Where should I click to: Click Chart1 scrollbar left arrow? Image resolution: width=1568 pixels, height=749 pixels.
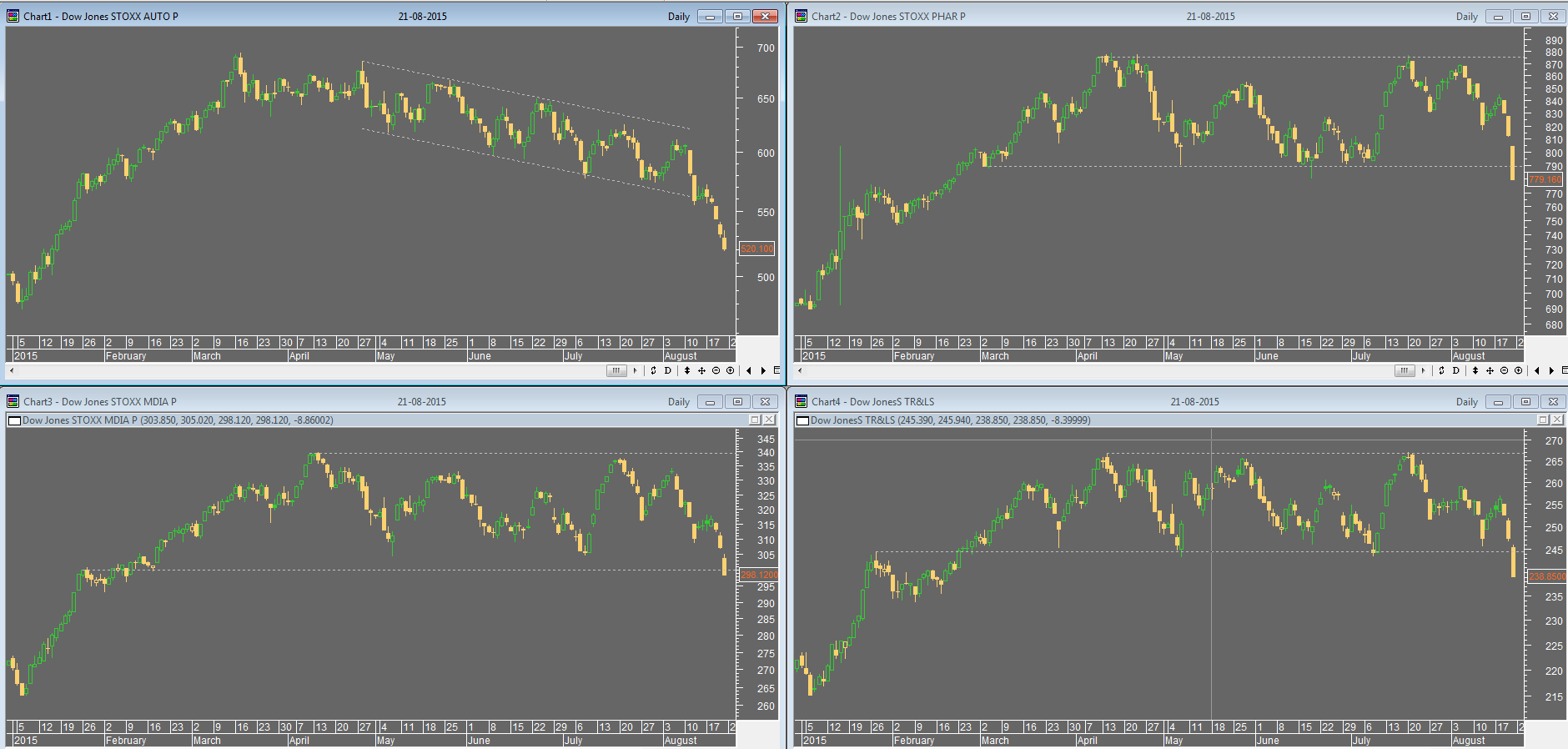tap(12, 370)
